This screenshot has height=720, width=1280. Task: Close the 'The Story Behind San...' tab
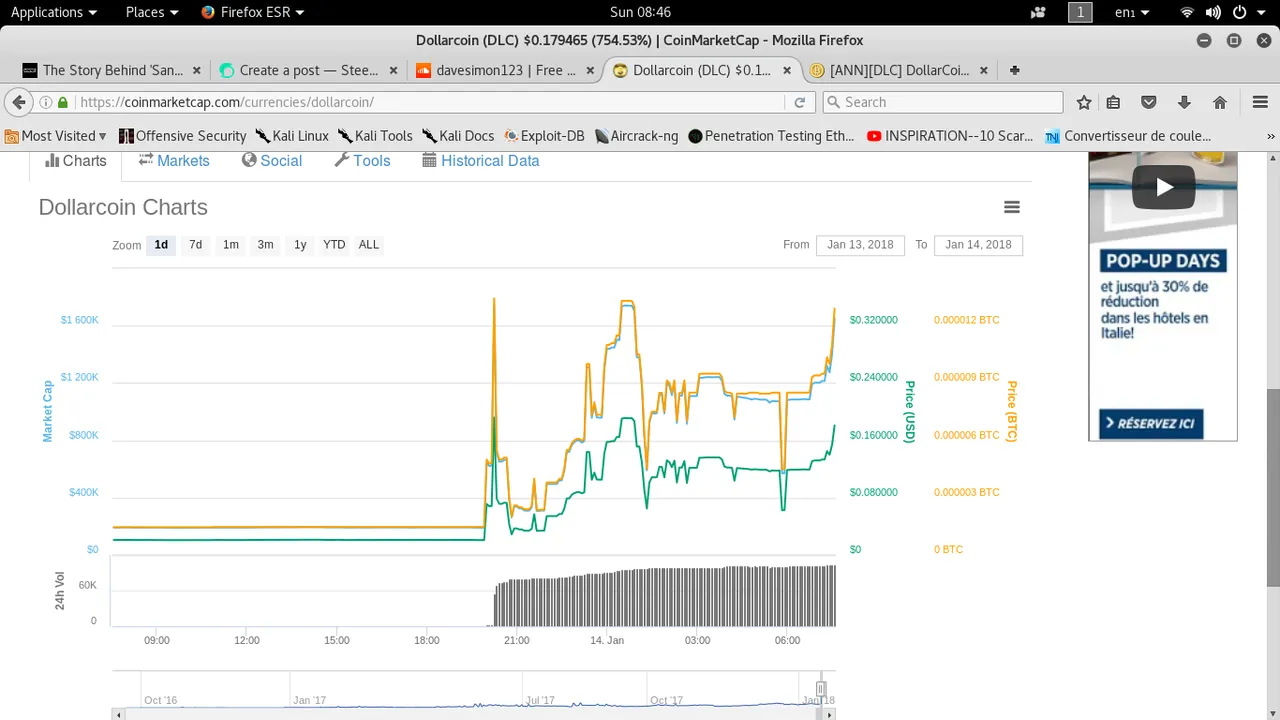click(196, 70)
